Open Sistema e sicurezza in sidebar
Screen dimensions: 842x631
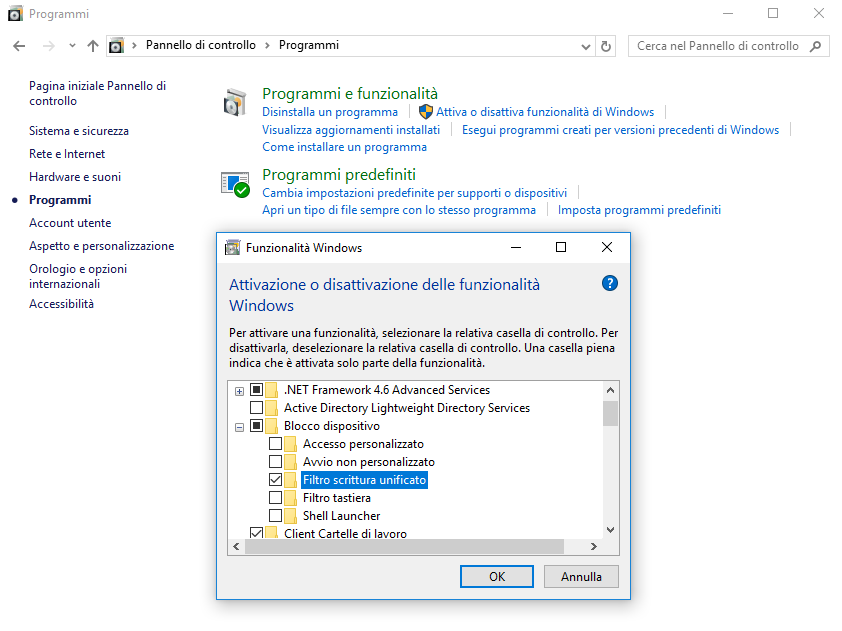pos(79,131)
